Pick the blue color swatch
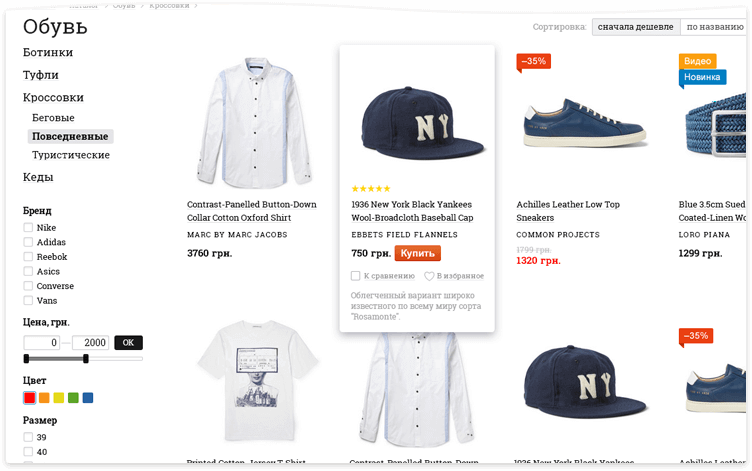752x471 pixels. pyautogui.click(x=88, y=398)
